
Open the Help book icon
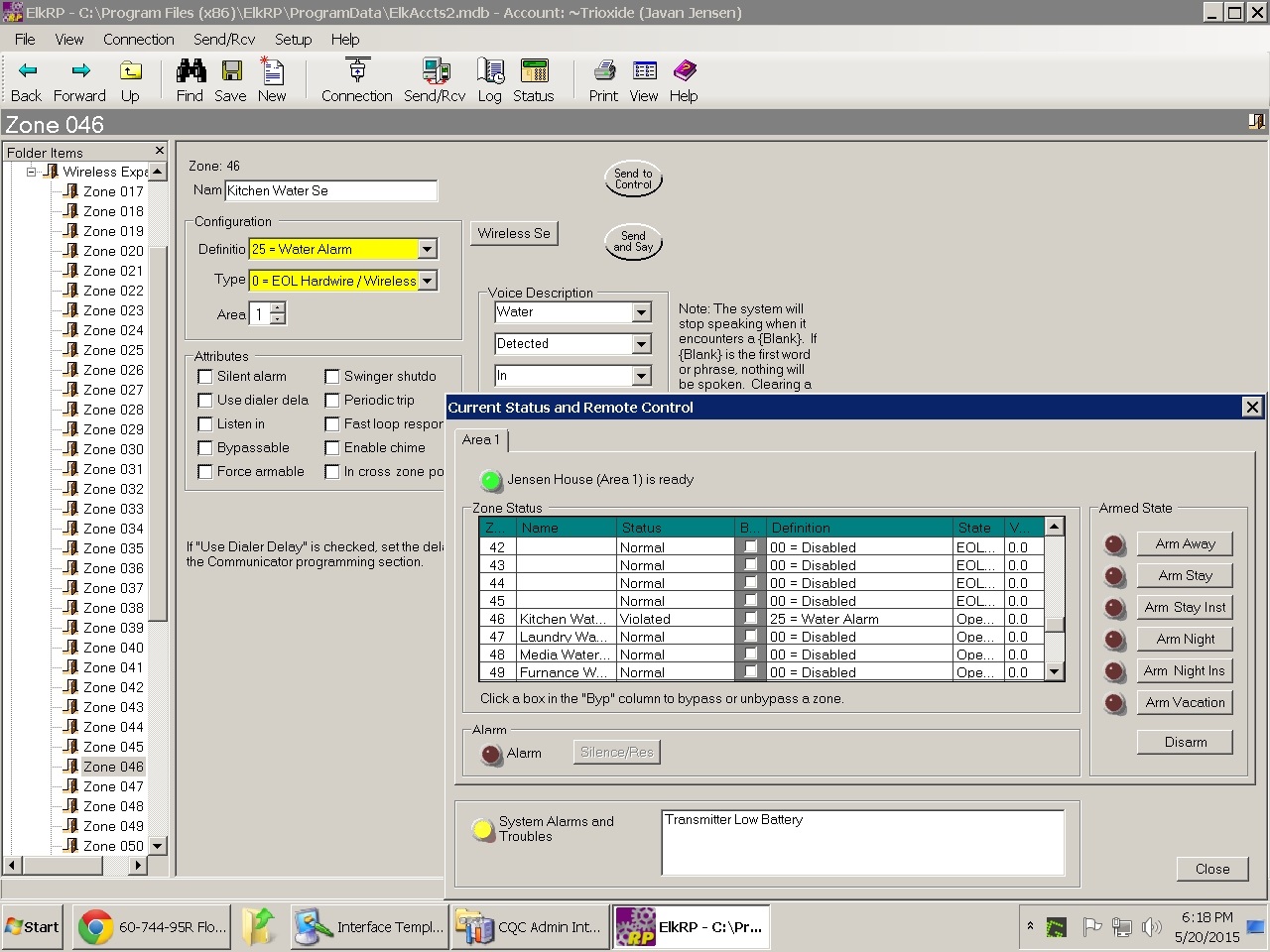(x=684, y=71)
